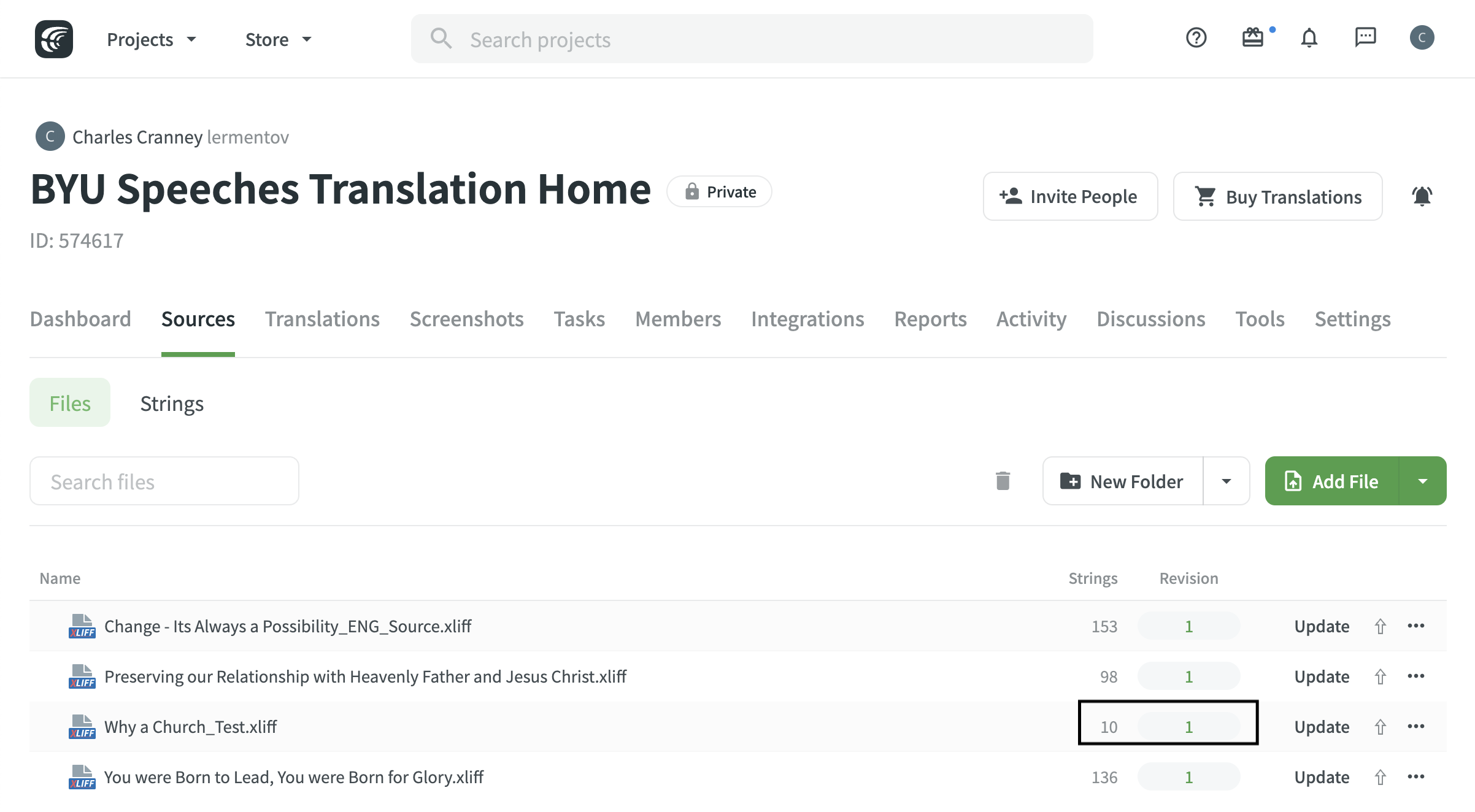Open the Store dropdown menu

point(279,39)
